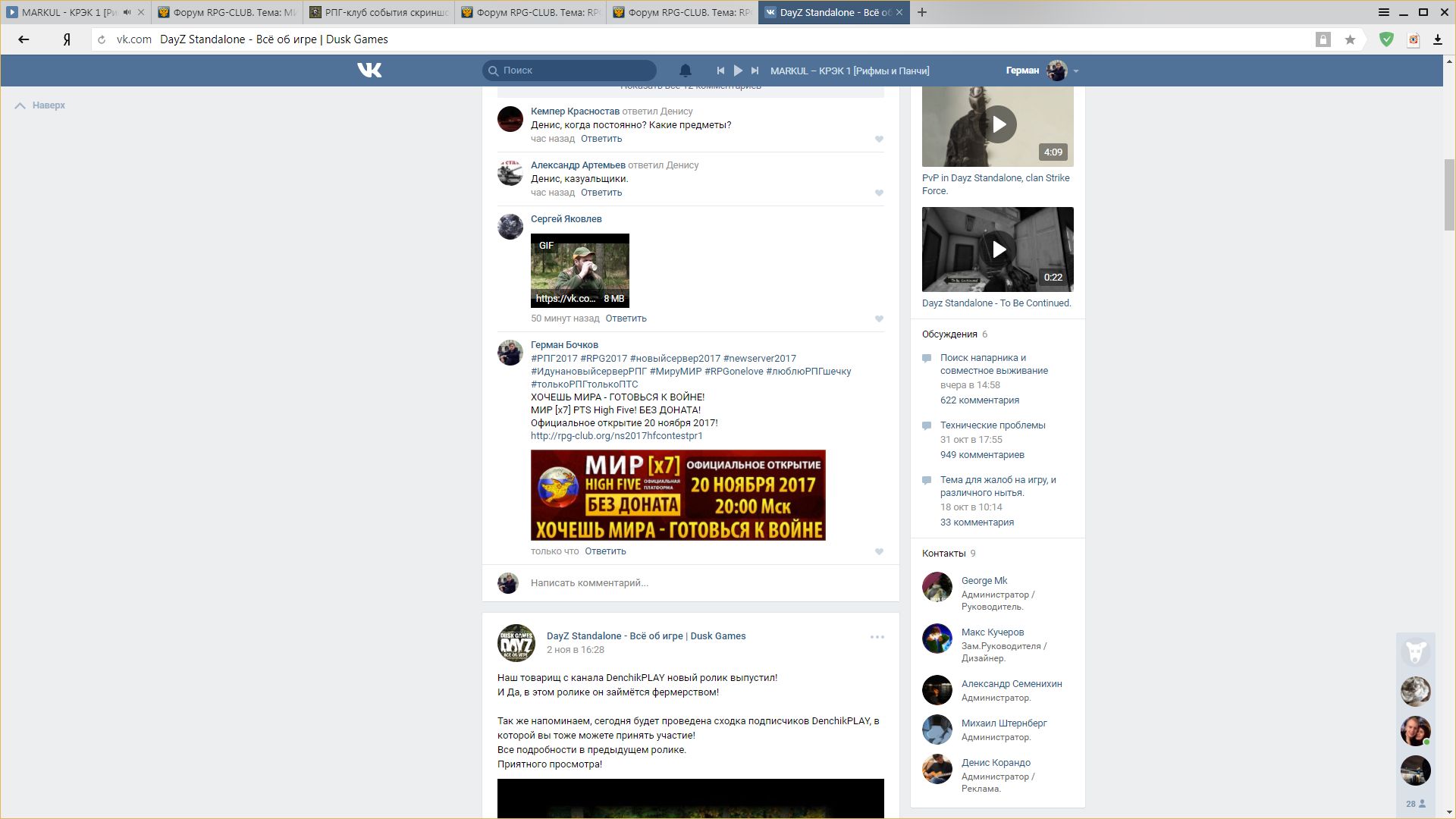
Task: Switch to РПГ-клуб события скриншот tab
Action: (x=378, y=12)
